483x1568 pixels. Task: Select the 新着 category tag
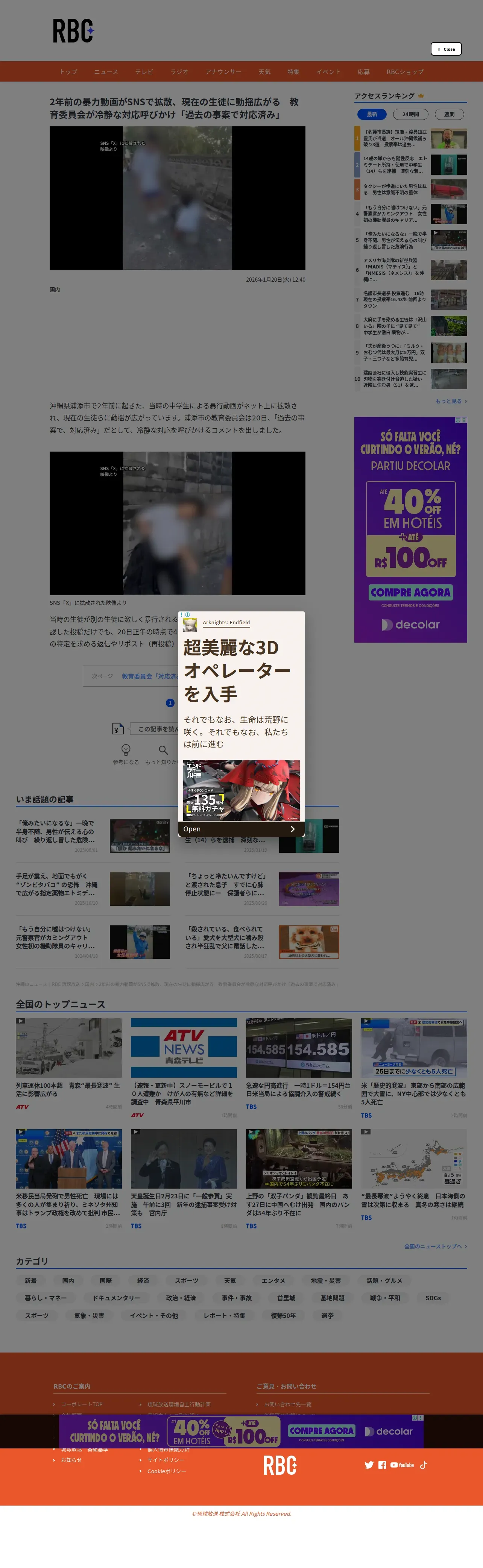(x=30, y=1281)
